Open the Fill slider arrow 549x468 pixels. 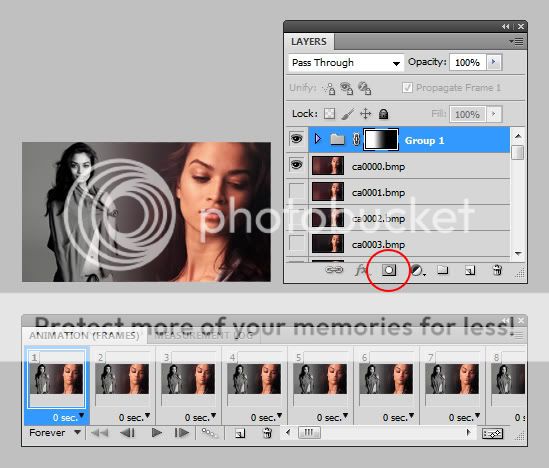click(494, 114)
